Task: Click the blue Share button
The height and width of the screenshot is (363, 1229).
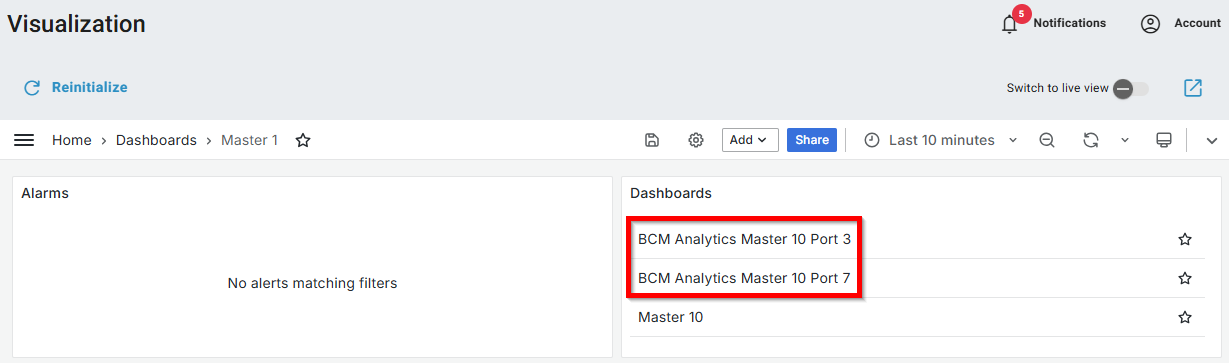Action: tap(812, 140)
